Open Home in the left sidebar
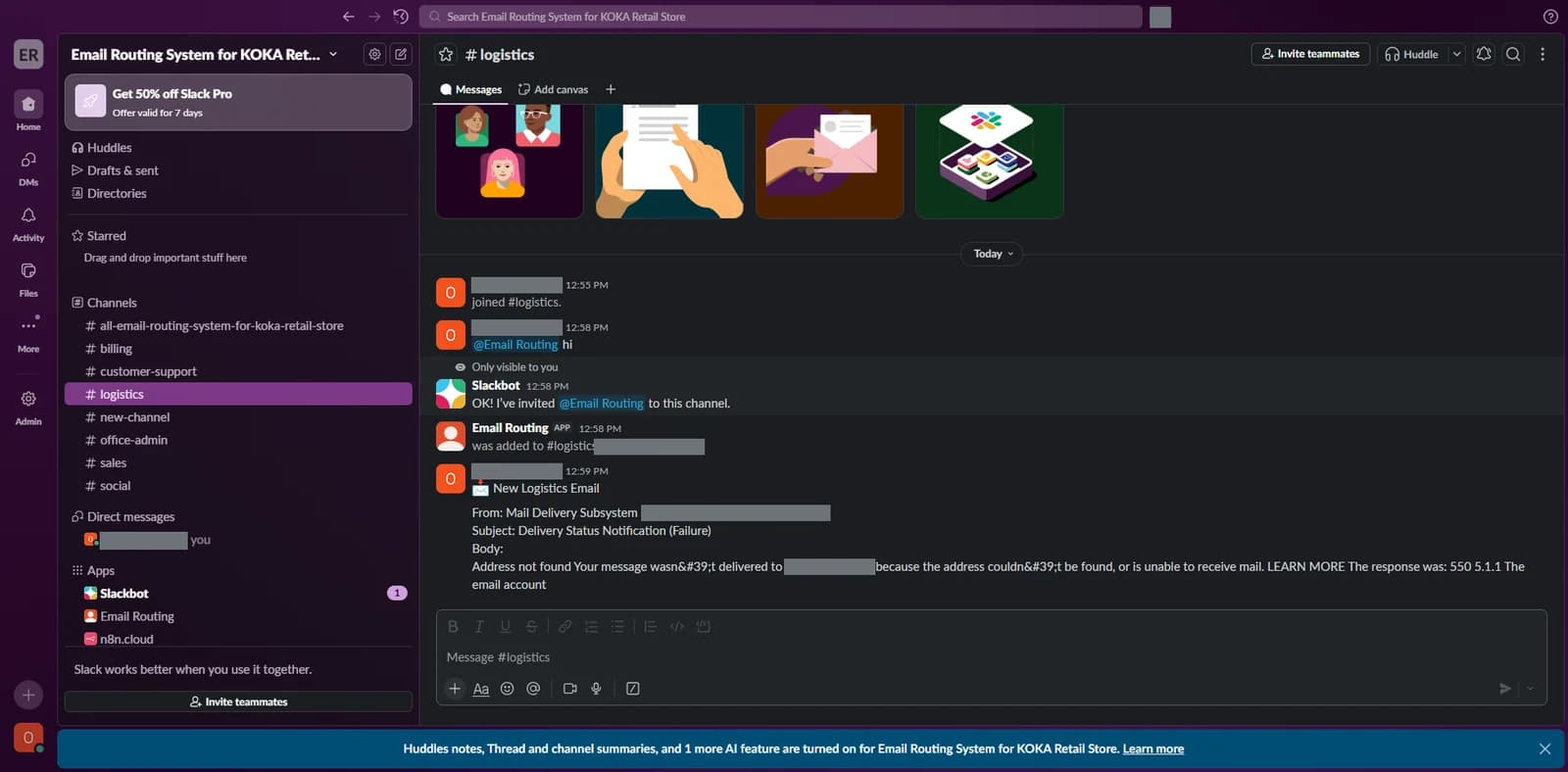Screen dimensions: 1568x772 tap(28, 111)
